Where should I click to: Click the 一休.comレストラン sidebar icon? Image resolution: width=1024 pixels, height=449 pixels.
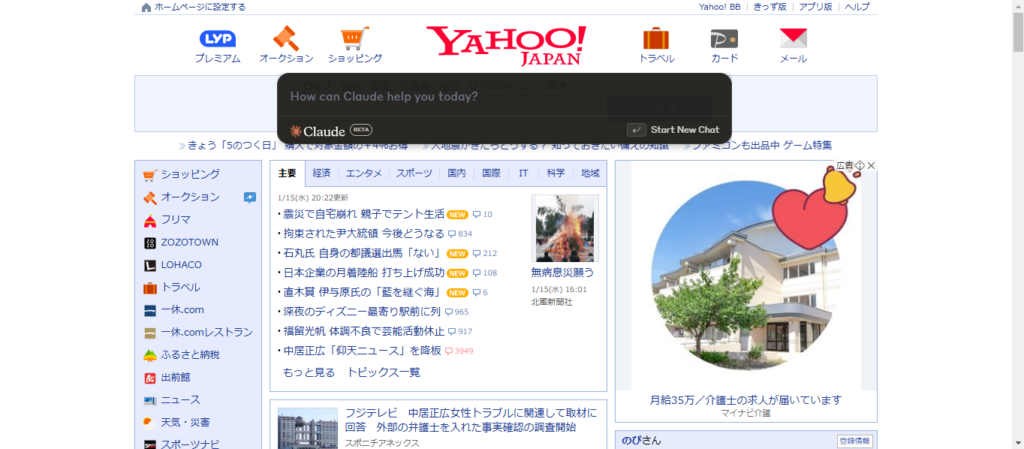click(x=150, y=333)
